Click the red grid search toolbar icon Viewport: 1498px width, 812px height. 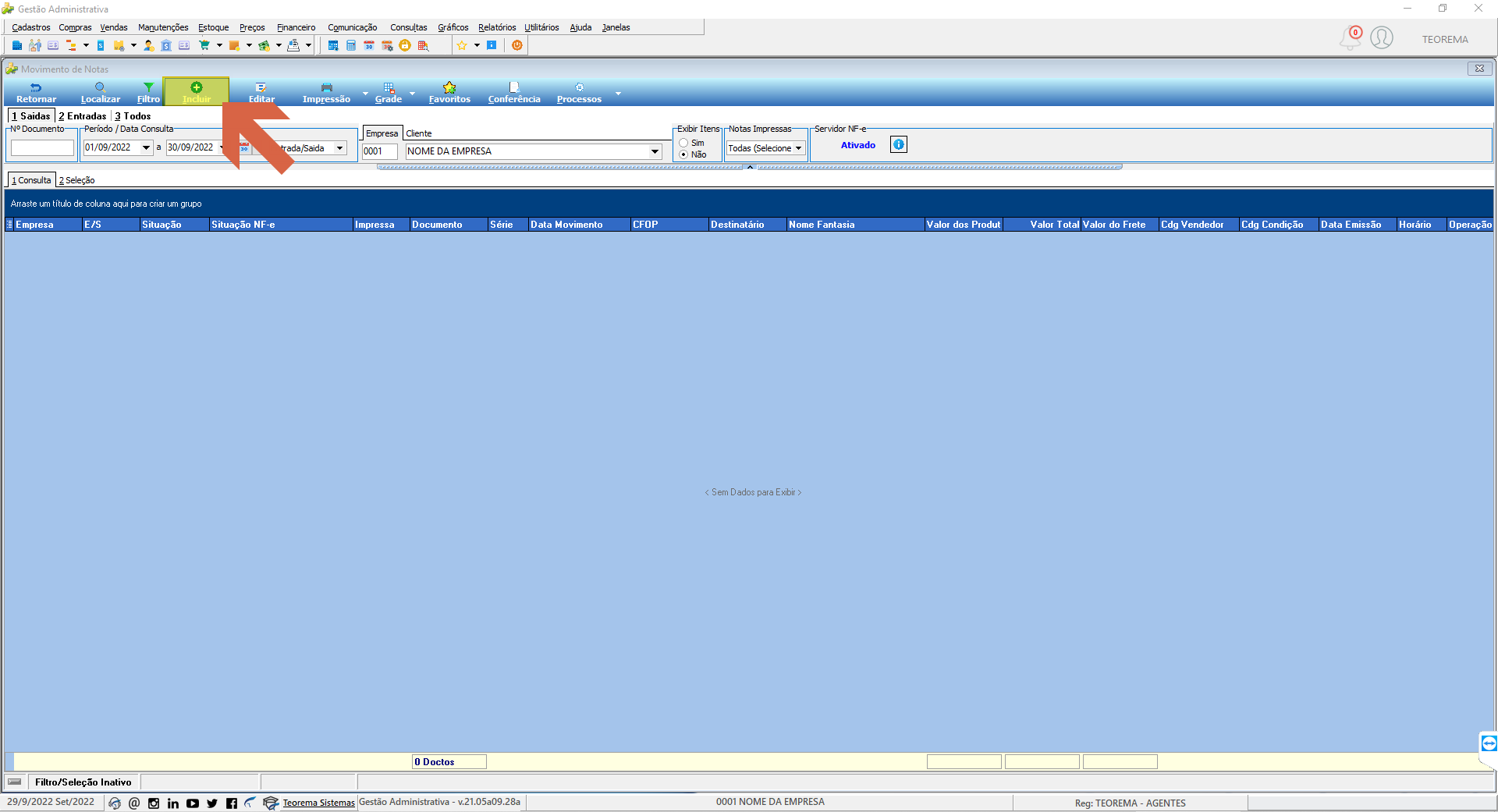pyautogui.click(x=423, y=45)
